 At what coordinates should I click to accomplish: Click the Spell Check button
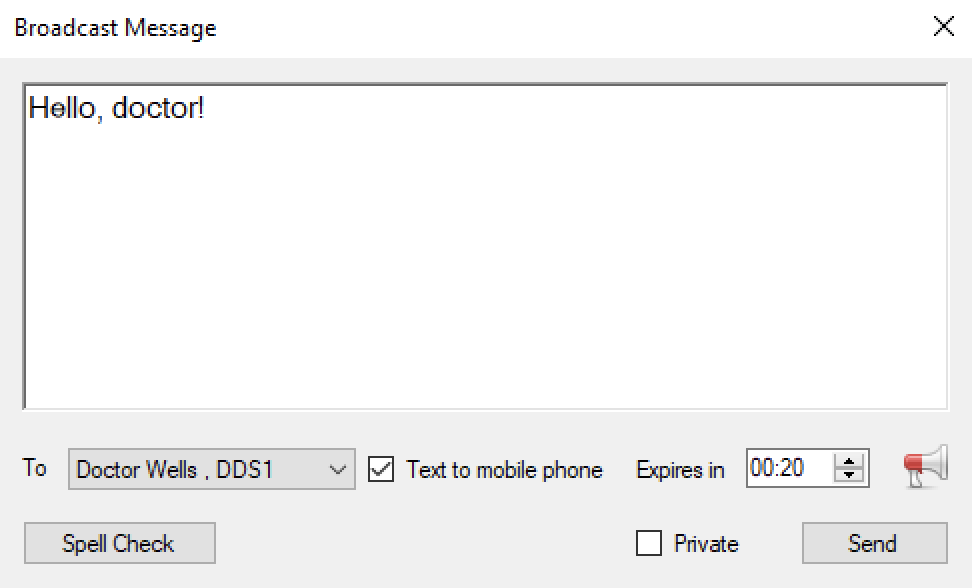(x=120, y=543)
